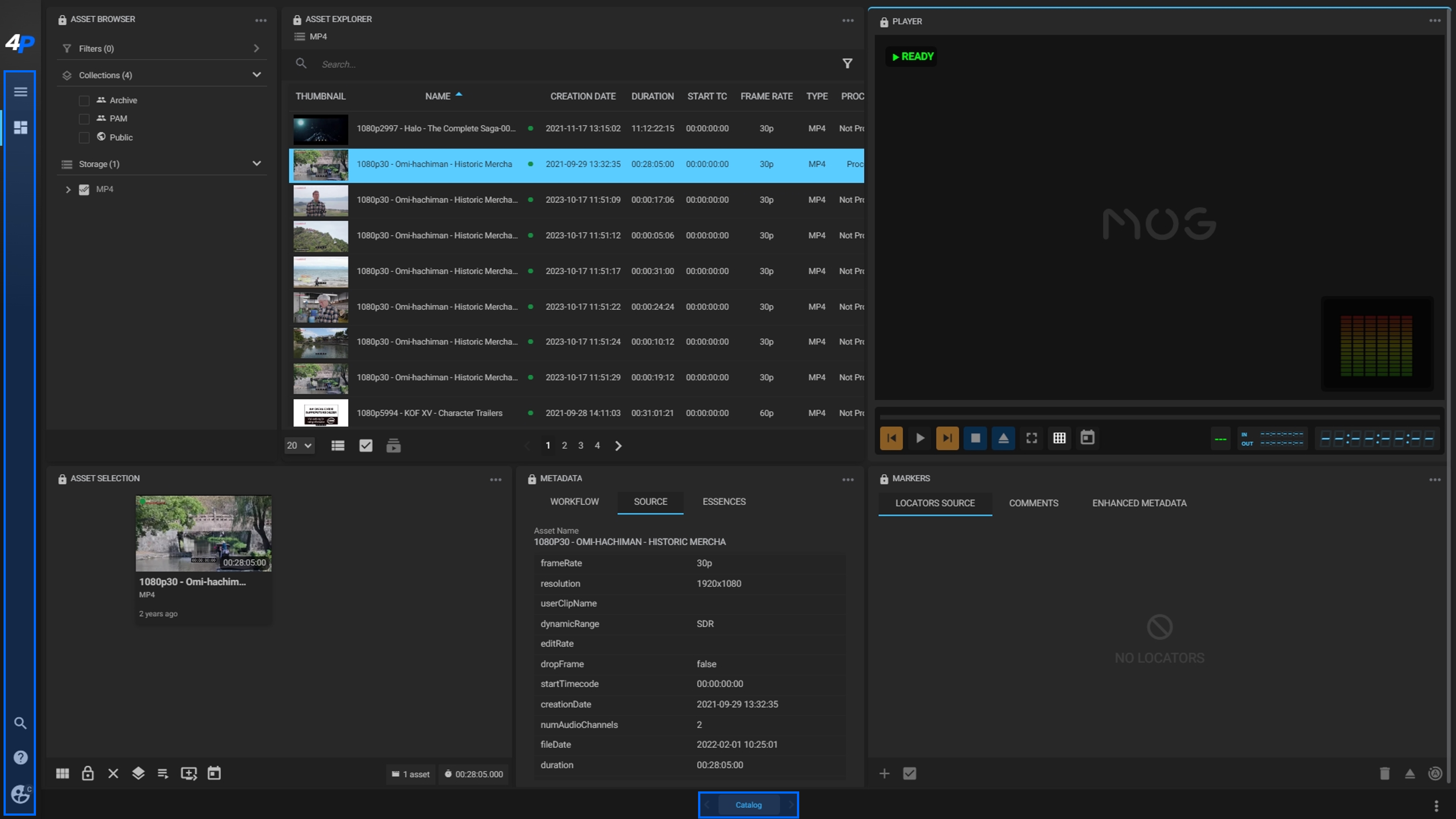
Task: Toggle Asset Explorer panel lock
Action: (x=297, y=20)
